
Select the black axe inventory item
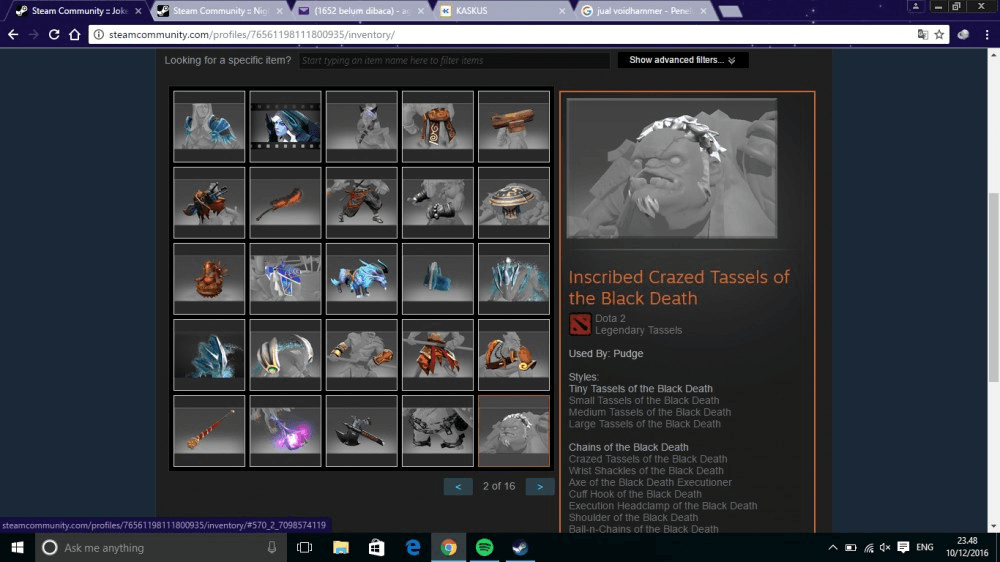coord(362,431)
